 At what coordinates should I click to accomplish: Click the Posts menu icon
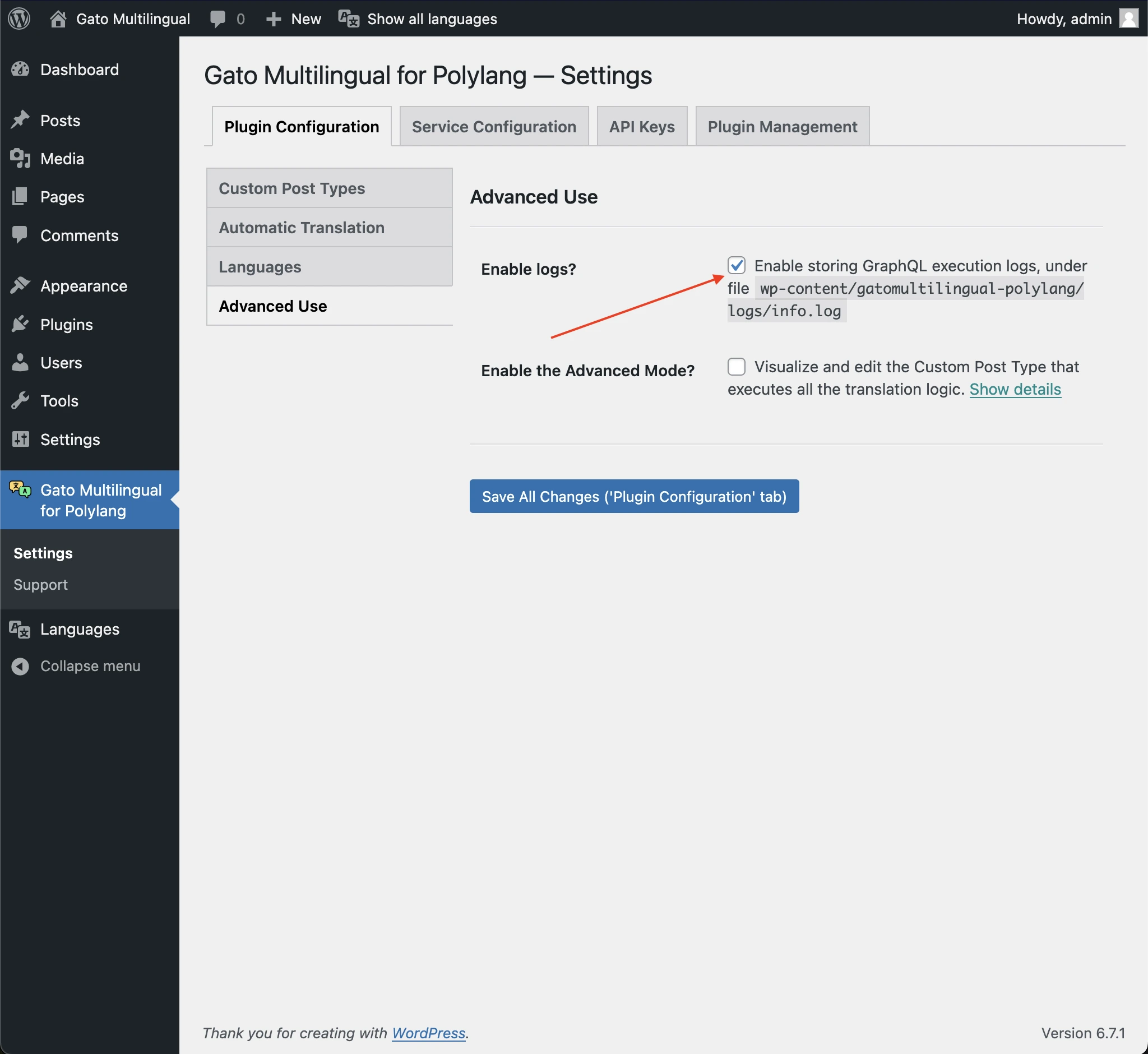click(20, 119)
